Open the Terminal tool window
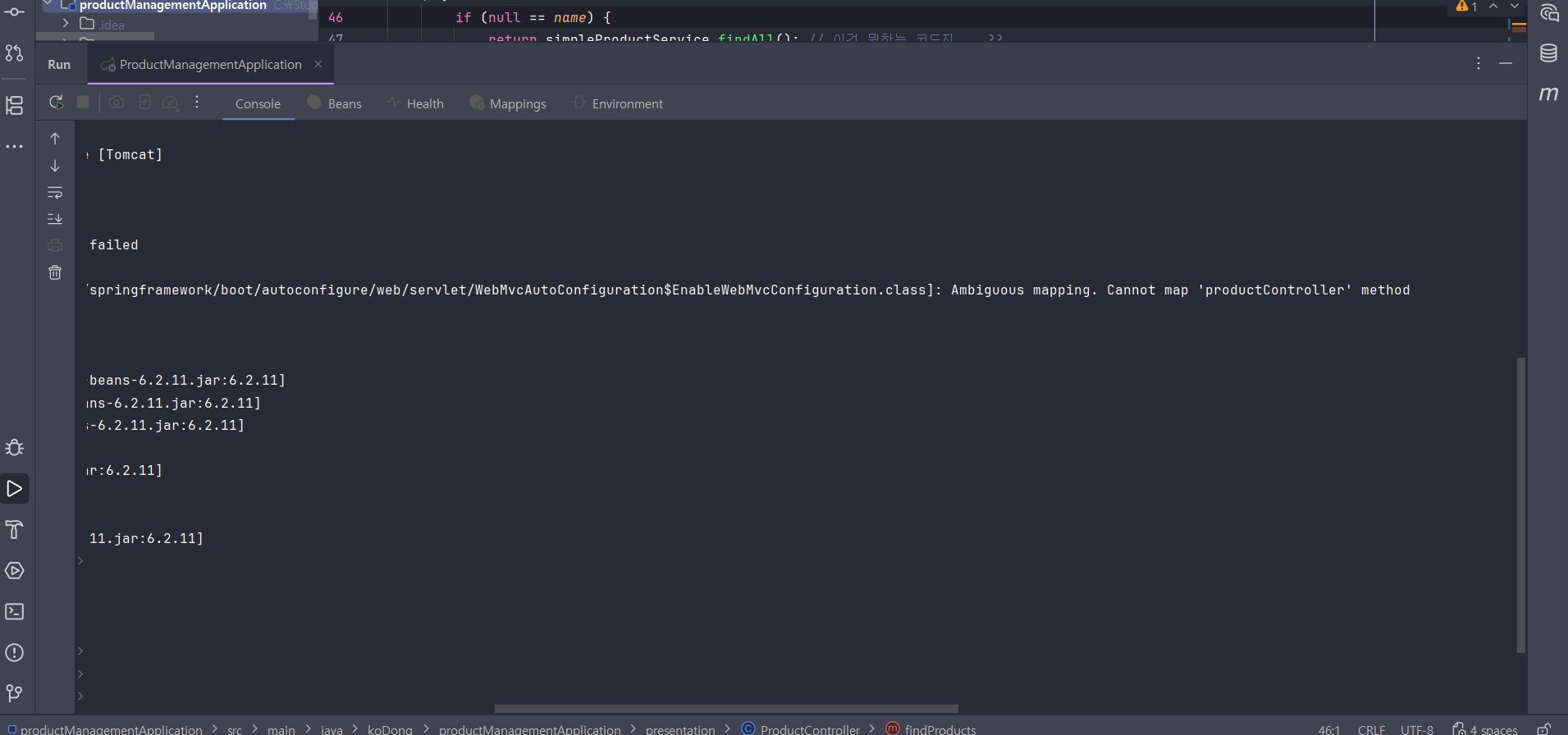The width and height of the screenshot is (1568, 735). tap(15, 612)
